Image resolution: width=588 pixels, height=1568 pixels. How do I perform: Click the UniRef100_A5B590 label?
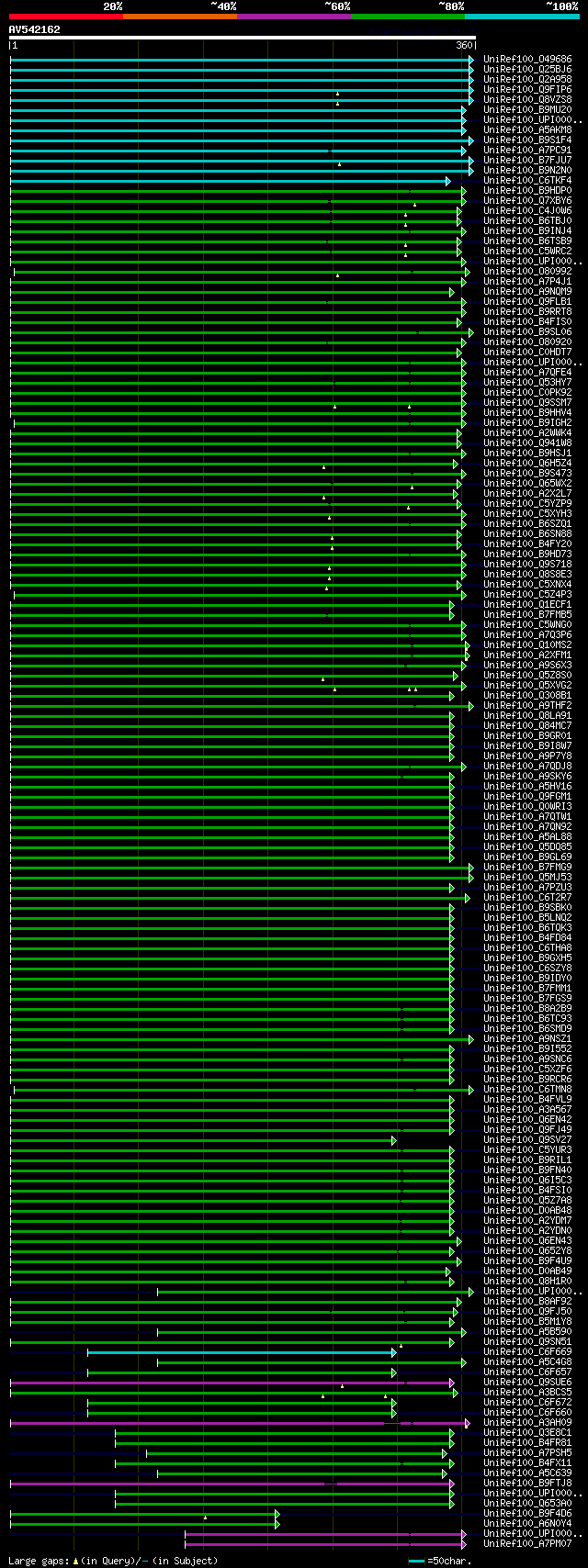point(527,1332)
